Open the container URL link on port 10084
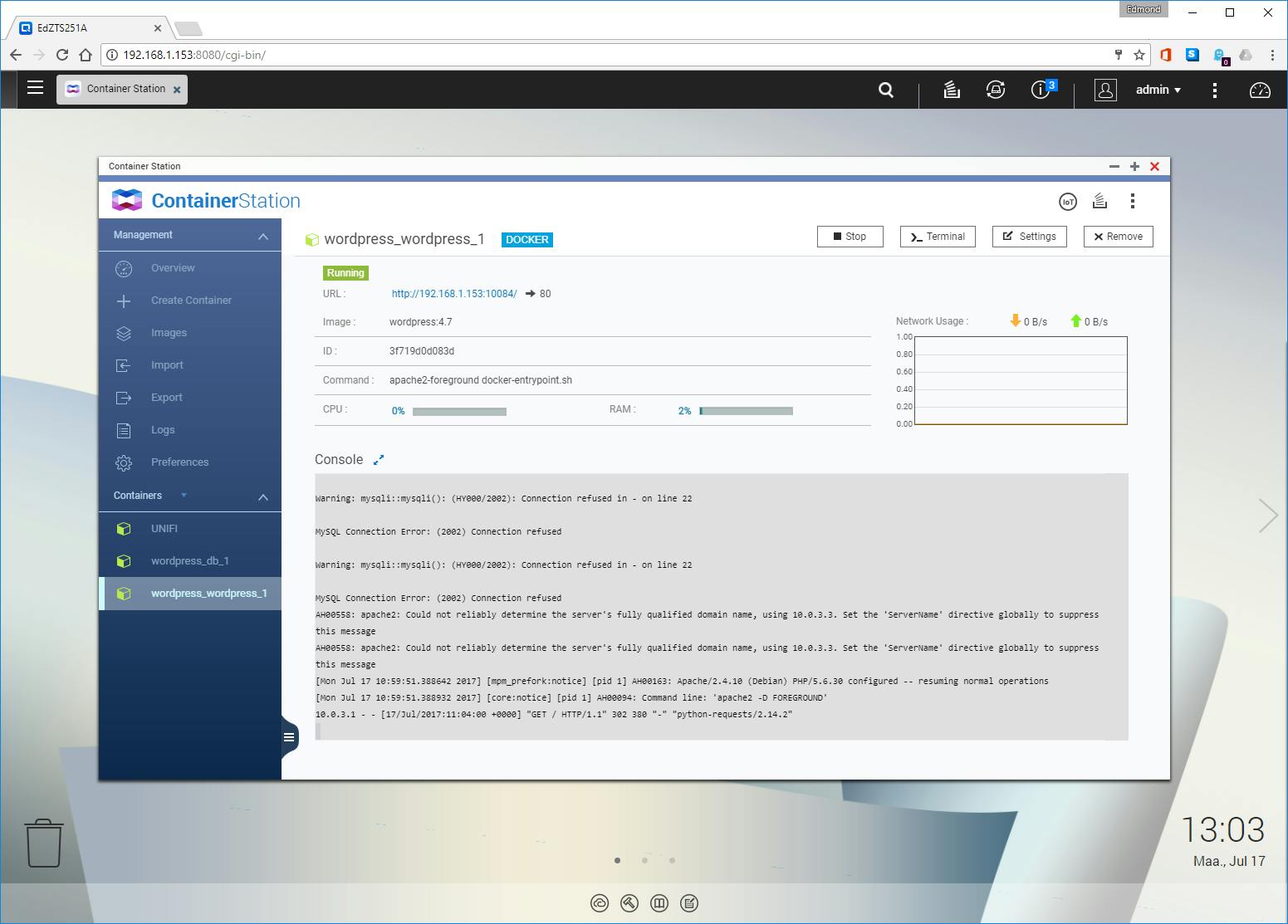Screen dimensions: 1288x924 click(454, 294)
